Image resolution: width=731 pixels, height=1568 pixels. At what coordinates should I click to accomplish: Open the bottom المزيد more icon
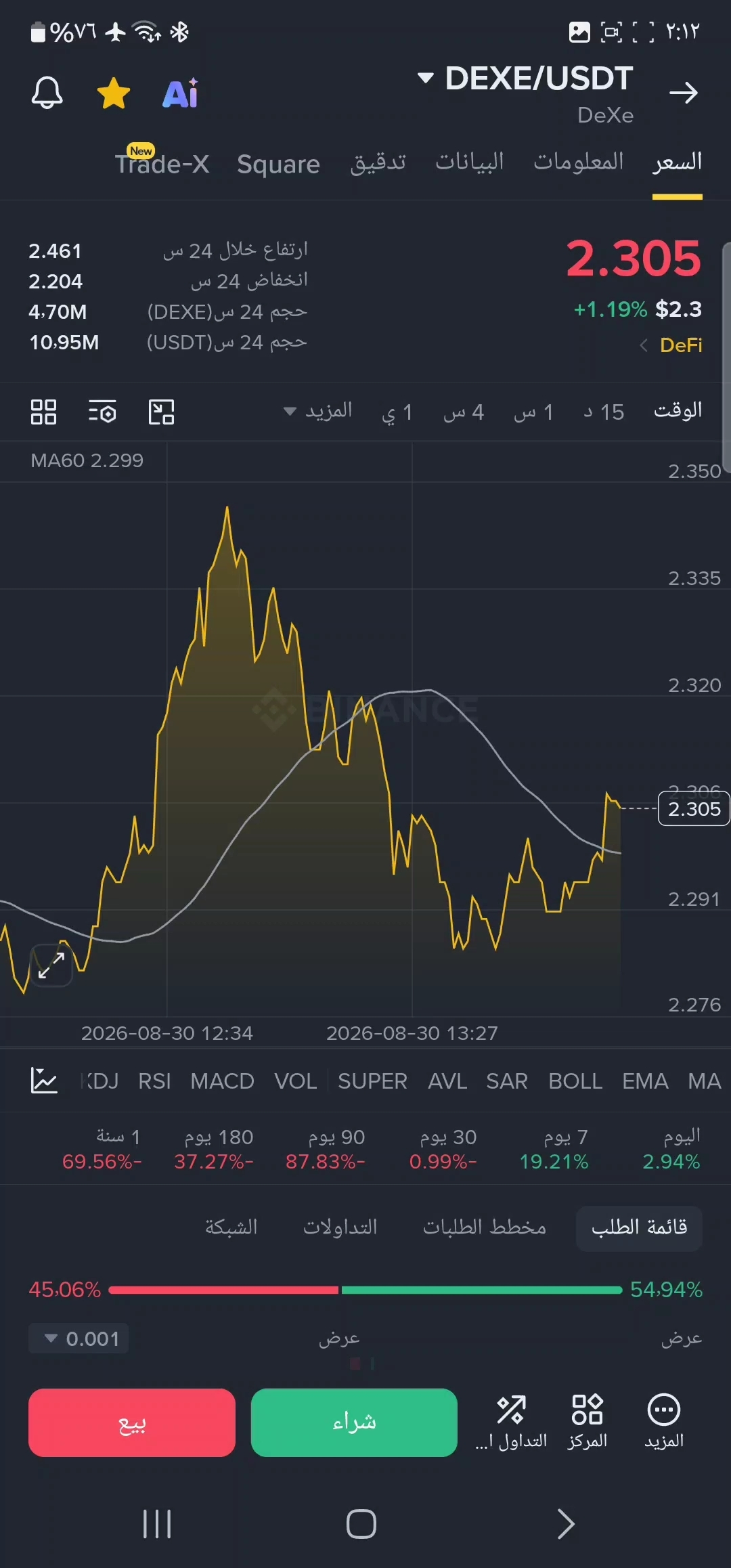[x=664, y=1421]
